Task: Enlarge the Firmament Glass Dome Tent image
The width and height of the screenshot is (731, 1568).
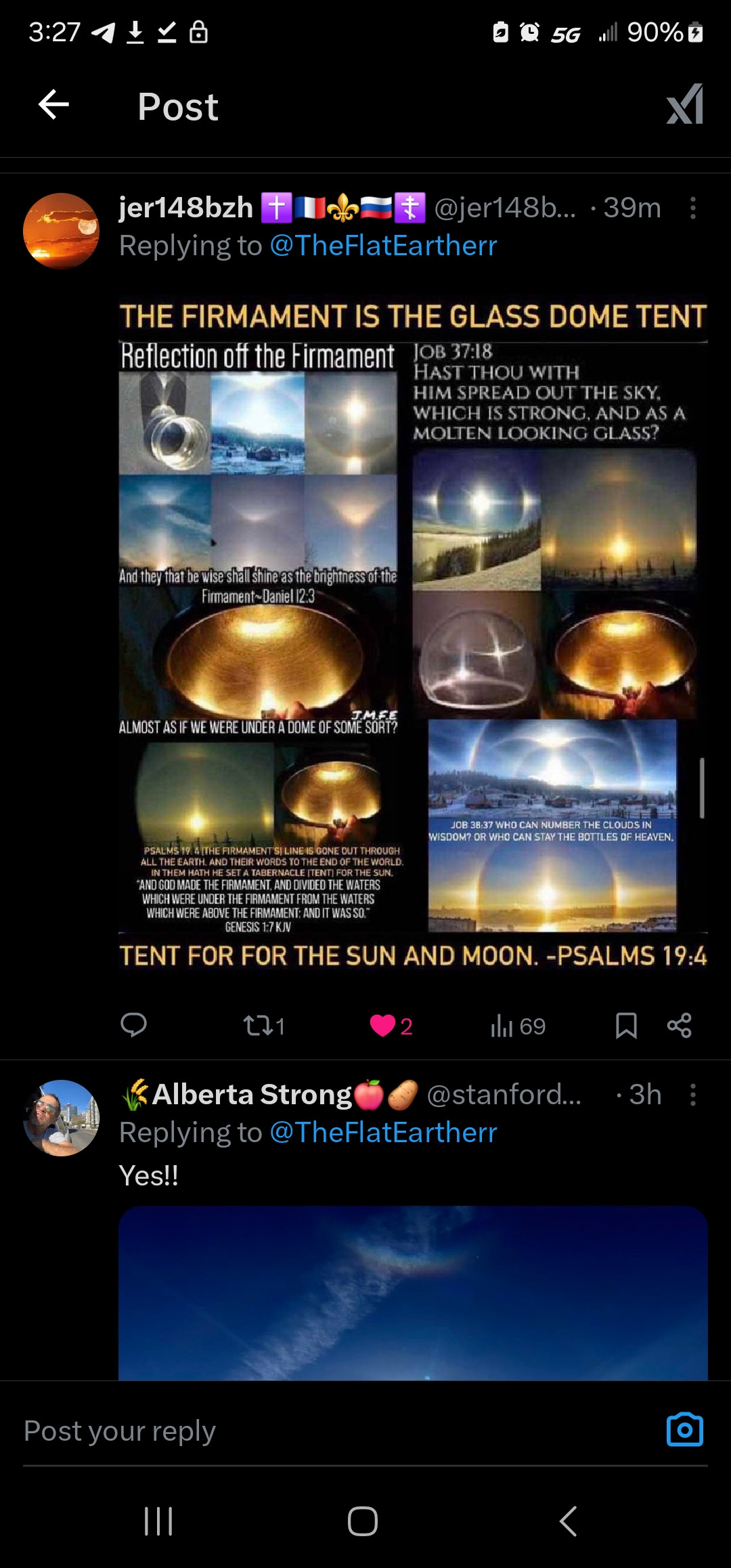Action: click(x=413, y=635)
